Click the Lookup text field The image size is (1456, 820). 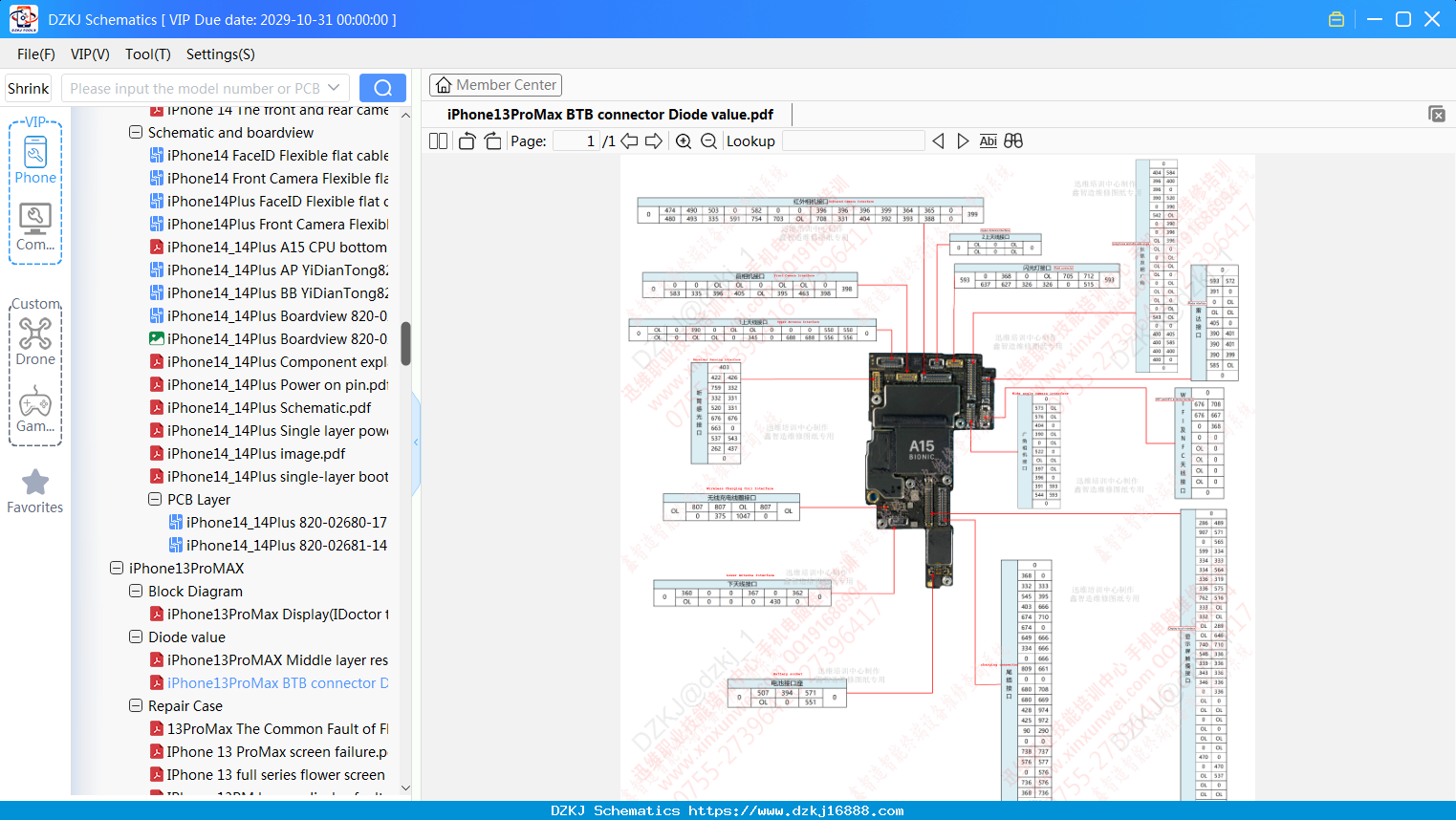[854, 140]
